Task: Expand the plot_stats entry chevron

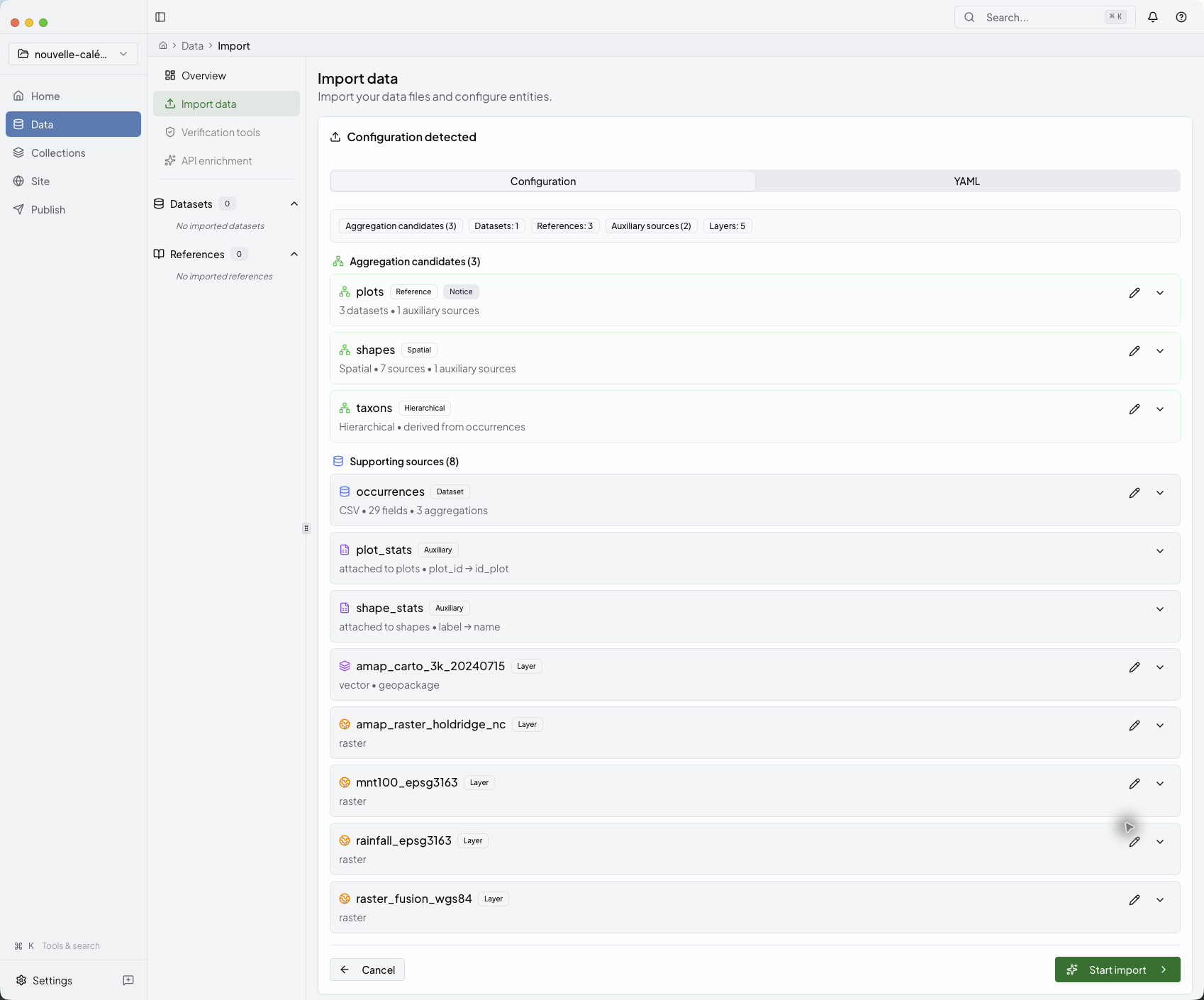Action: coord(1160,551)
